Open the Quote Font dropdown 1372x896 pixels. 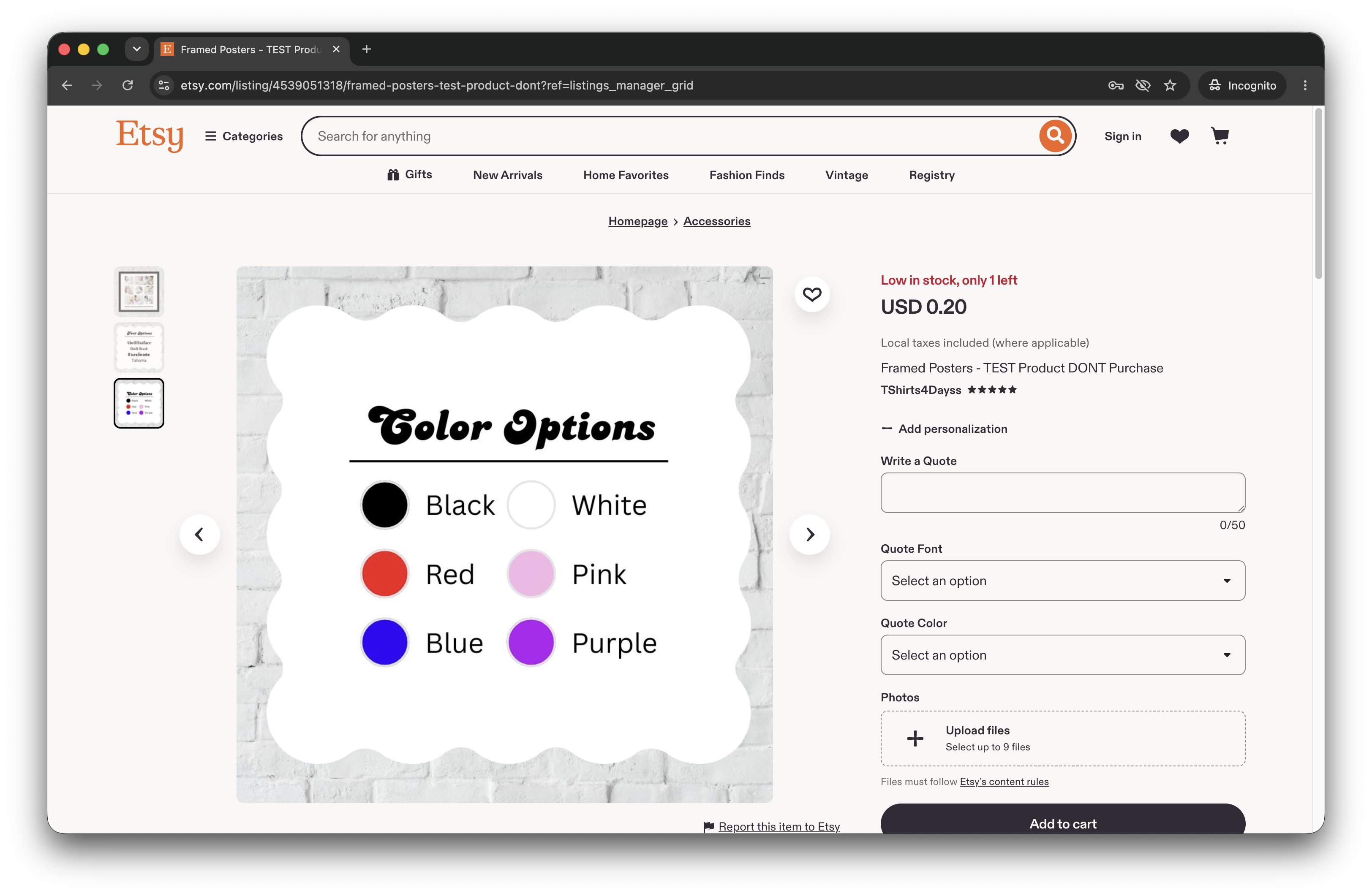pyautogui.click(x=1062, y=580)
